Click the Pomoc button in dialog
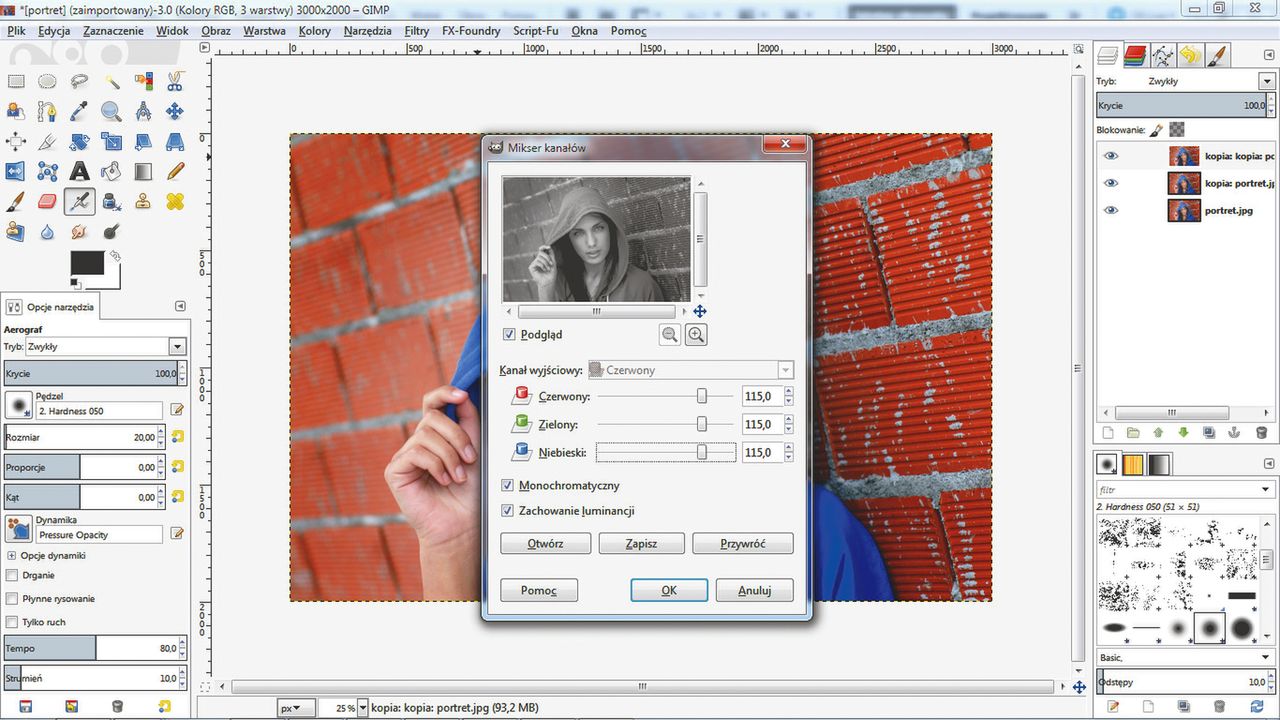 tap(538, 590)
